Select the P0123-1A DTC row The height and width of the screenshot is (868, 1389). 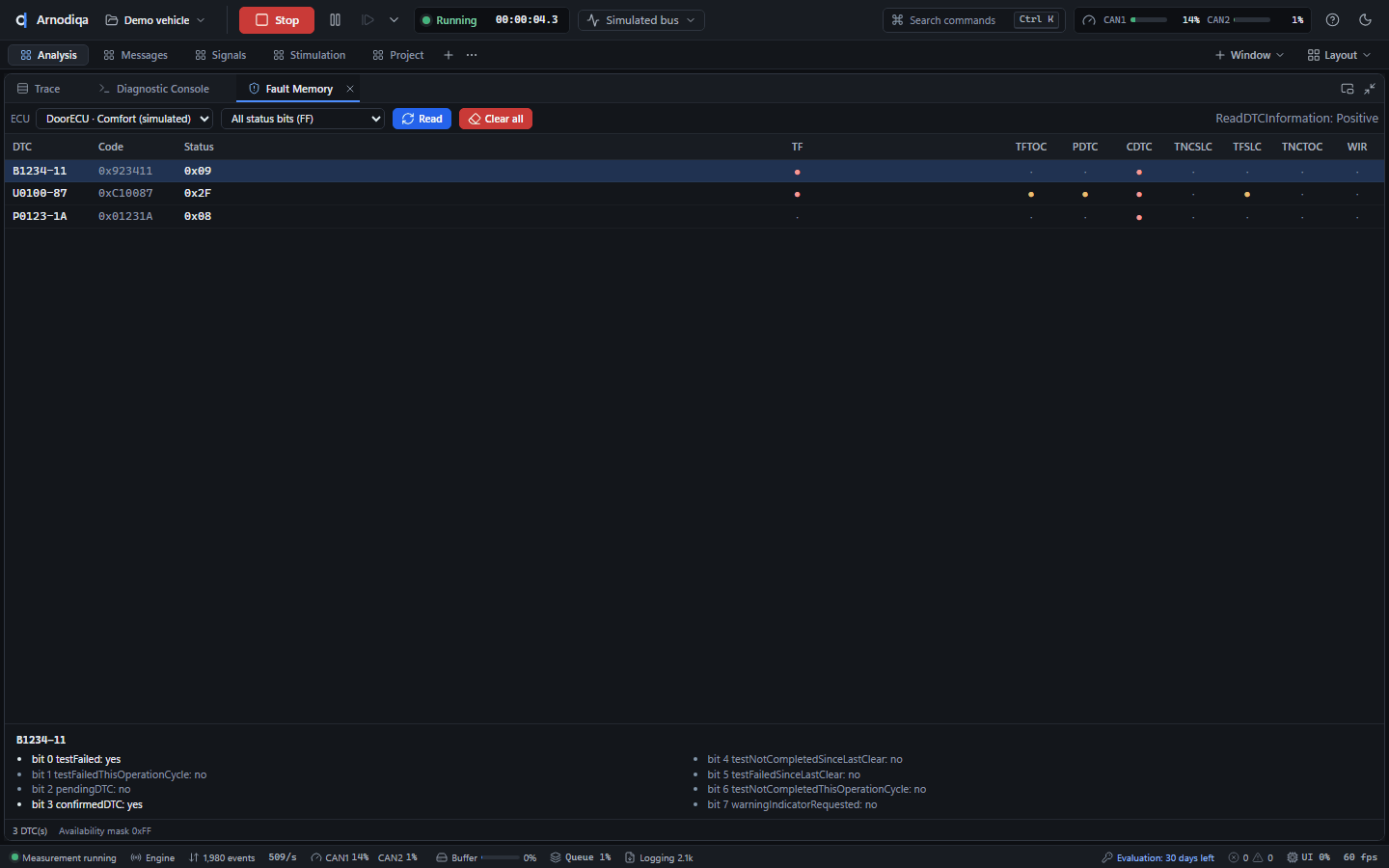(x=694, y=217)
